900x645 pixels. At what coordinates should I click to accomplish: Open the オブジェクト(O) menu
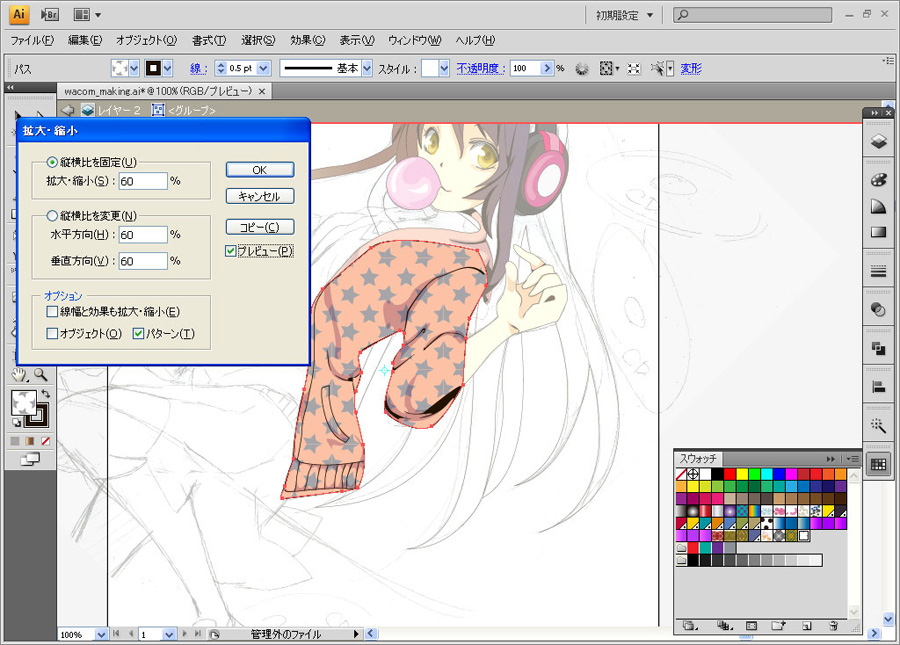[146, 40]
